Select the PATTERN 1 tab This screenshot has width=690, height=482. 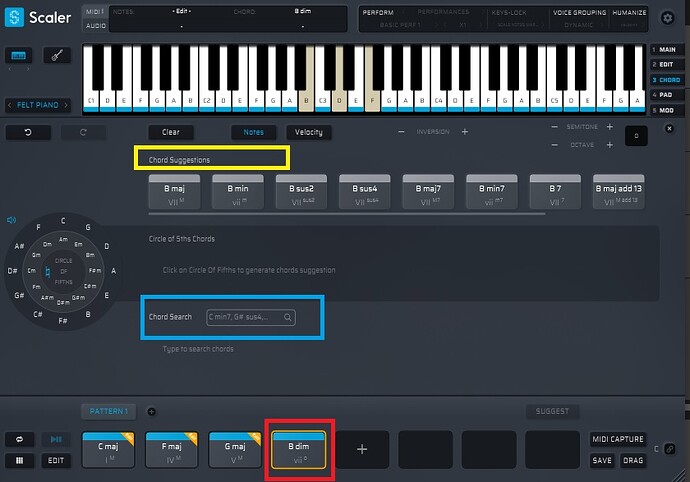(109, 412)
